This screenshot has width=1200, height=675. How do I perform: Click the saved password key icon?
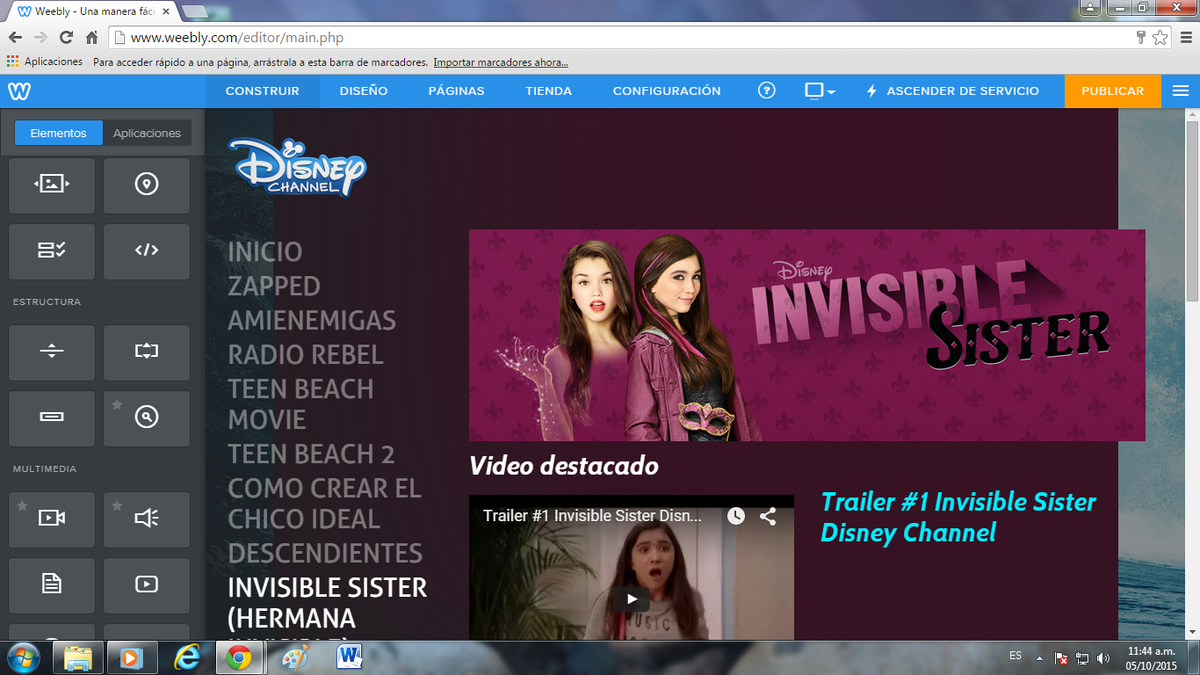click(x=1141, y=37)
